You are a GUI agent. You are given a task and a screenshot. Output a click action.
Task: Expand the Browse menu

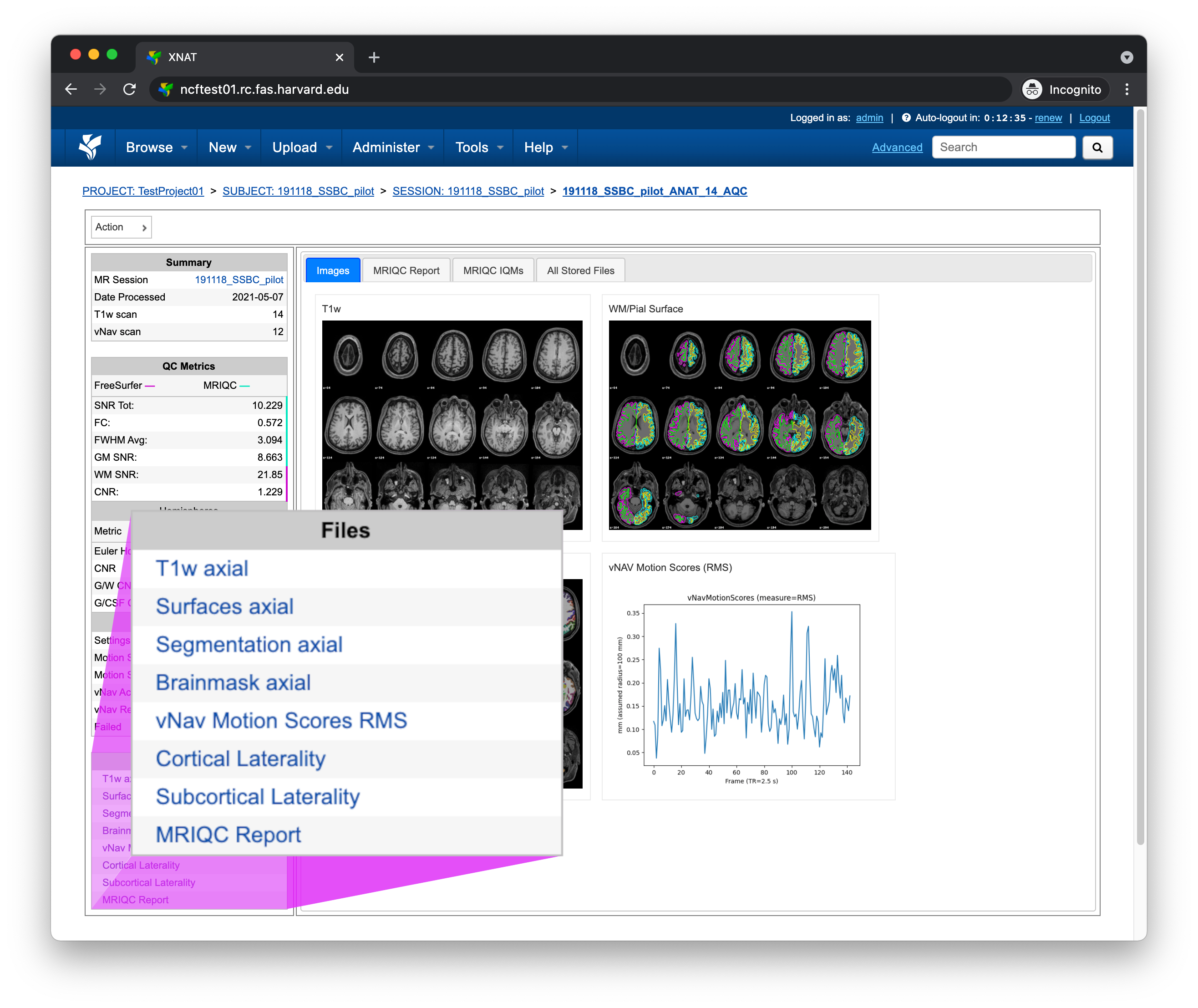pos(157,148)
